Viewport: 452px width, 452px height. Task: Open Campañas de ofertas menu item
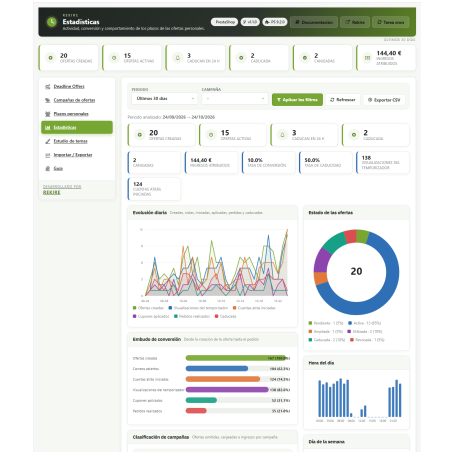[74, 100]
